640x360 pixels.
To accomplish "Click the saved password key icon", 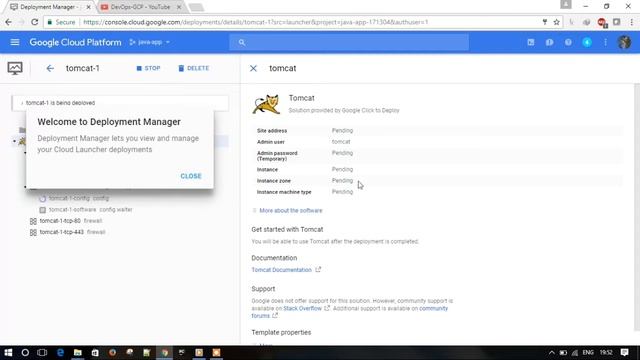I will pos(544,22).
